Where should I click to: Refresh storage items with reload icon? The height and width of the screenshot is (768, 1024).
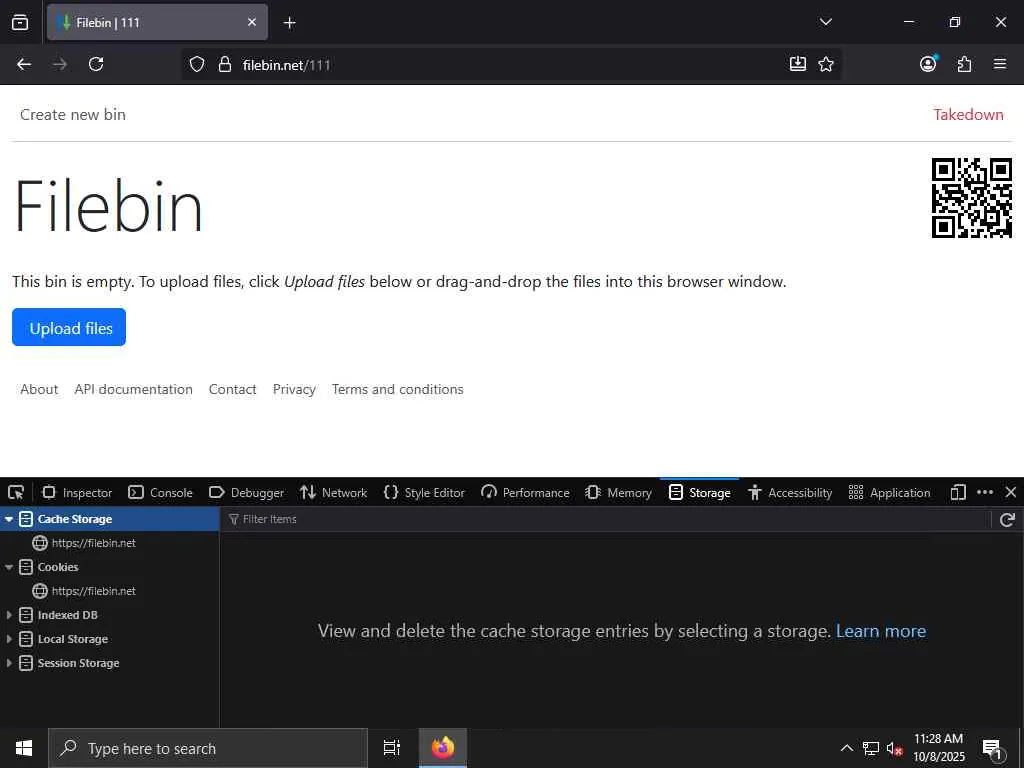(1007, 519)
